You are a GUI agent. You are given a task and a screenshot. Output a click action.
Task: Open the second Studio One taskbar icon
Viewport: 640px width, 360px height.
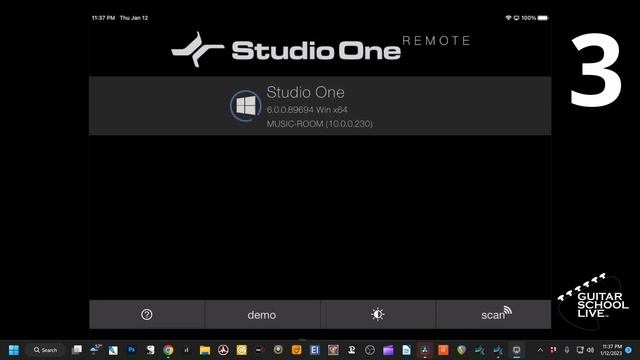[x=498, y=350]
